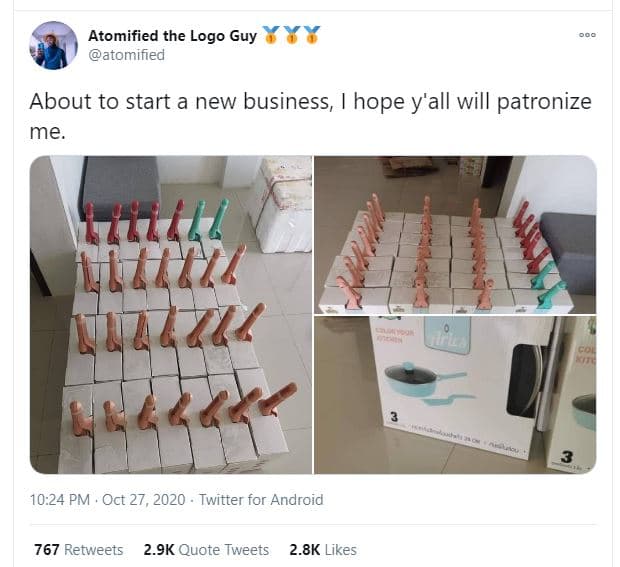Open the large left tweet photo
Viewport: 620px width, 567px height.
(x=171, y=315)
